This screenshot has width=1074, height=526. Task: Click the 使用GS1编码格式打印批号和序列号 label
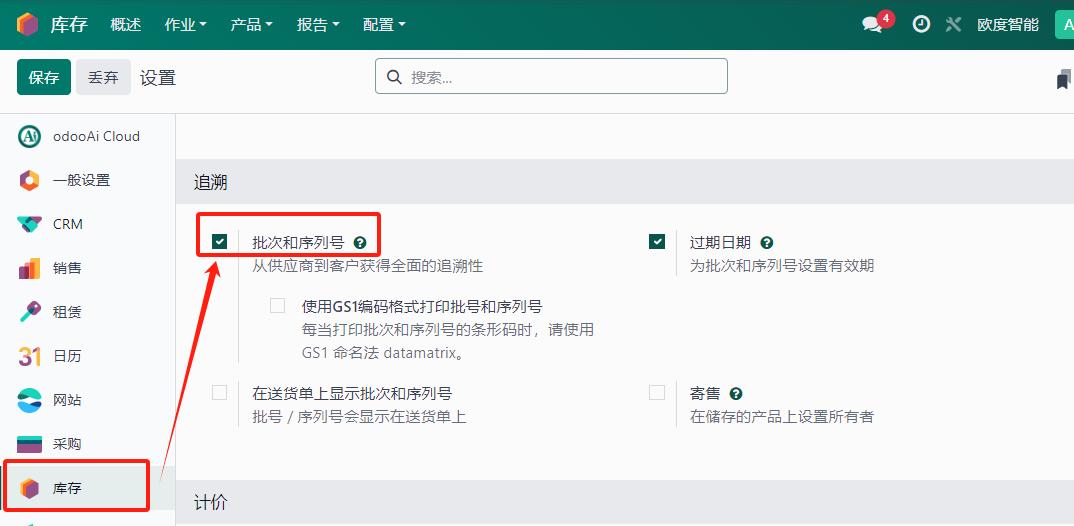[423, 306]
